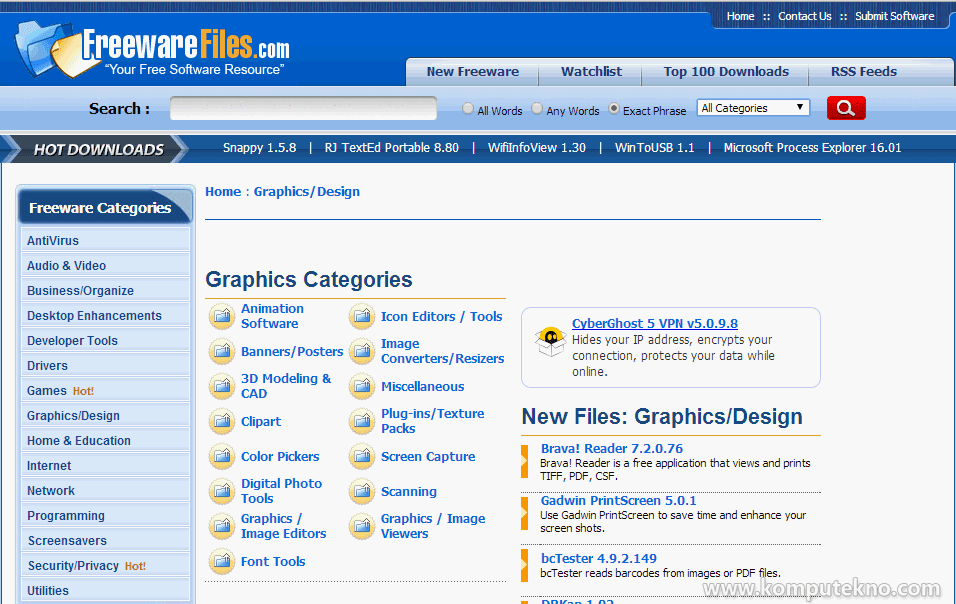Image resolution: width=956 pixels, height=604 pixels.
Task: Open Microsoft Process Explorer 16.01 link
Action: pyautogui.click(x=812, y=147)
